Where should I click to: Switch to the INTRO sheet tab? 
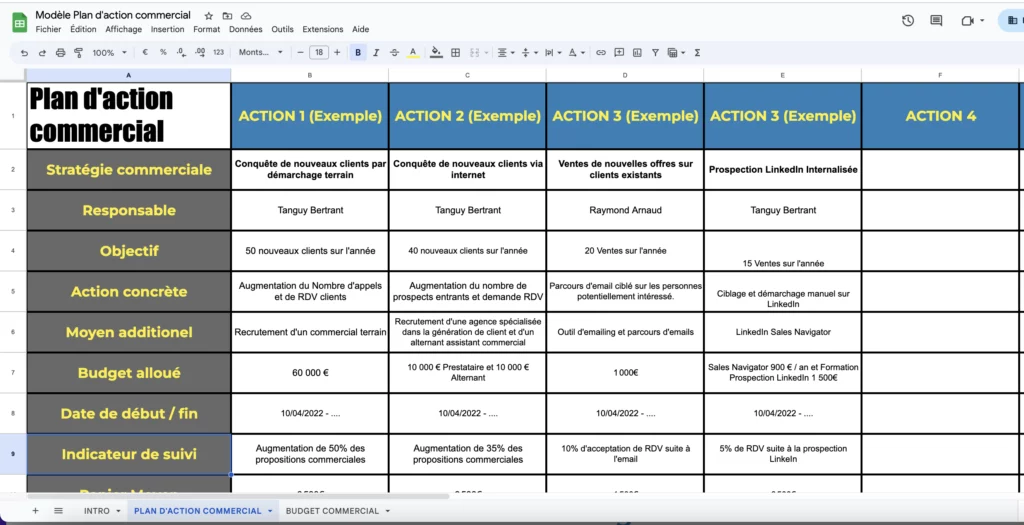97,511
